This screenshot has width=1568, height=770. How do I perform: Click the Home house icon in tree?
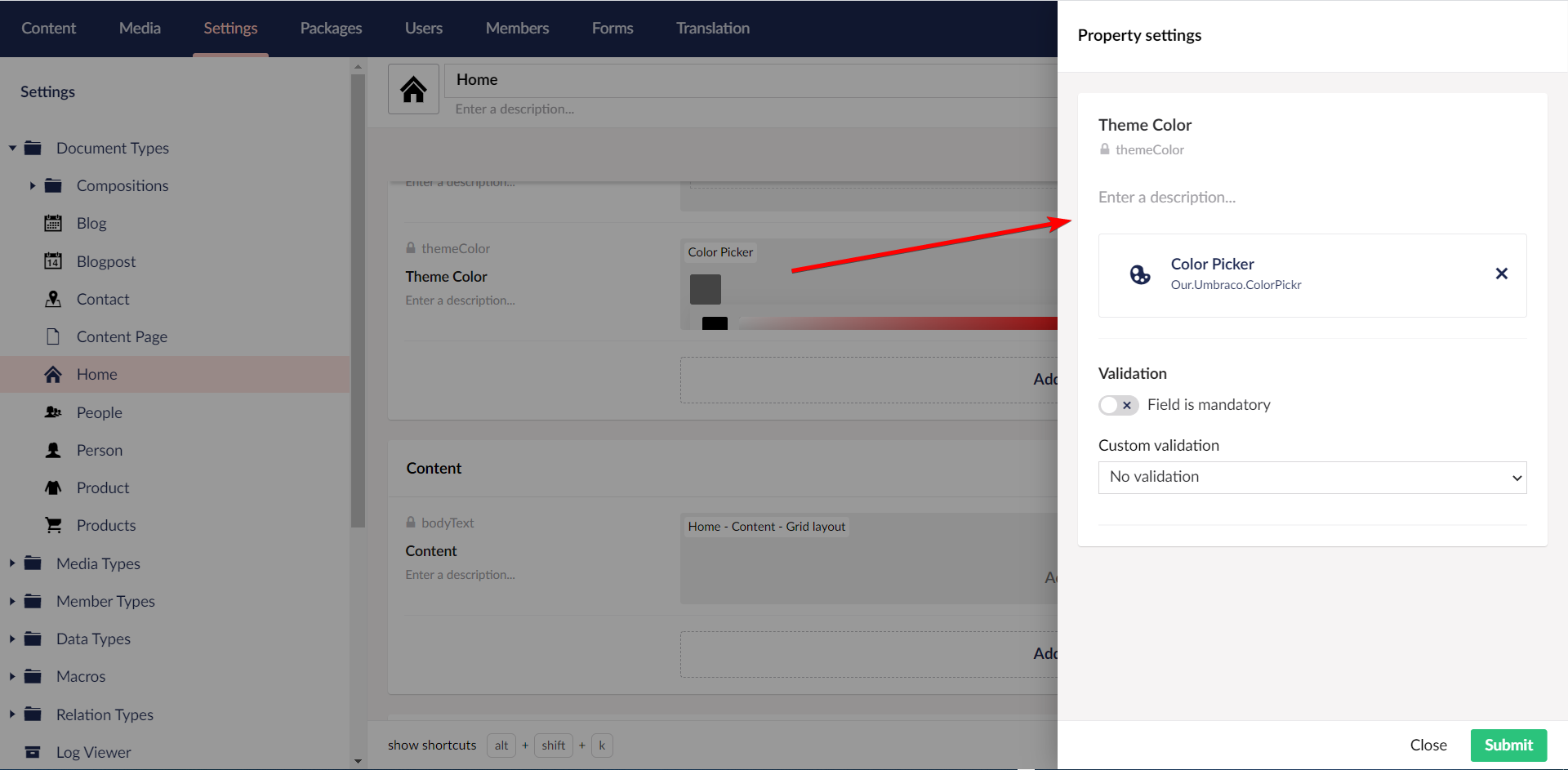pos(53,374)
